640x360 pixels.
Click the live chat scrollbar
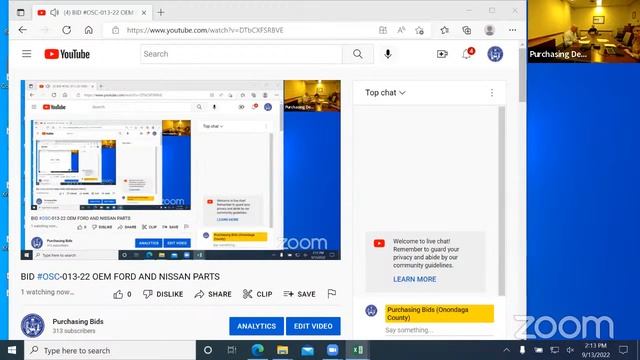tap(502, 200)
